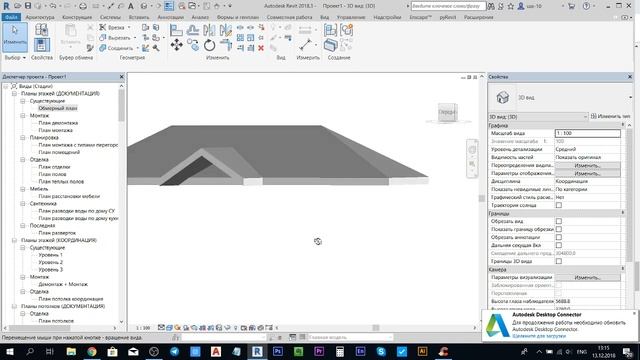
Task: Click the Measure between two points icon
Action: pos(306,44)
